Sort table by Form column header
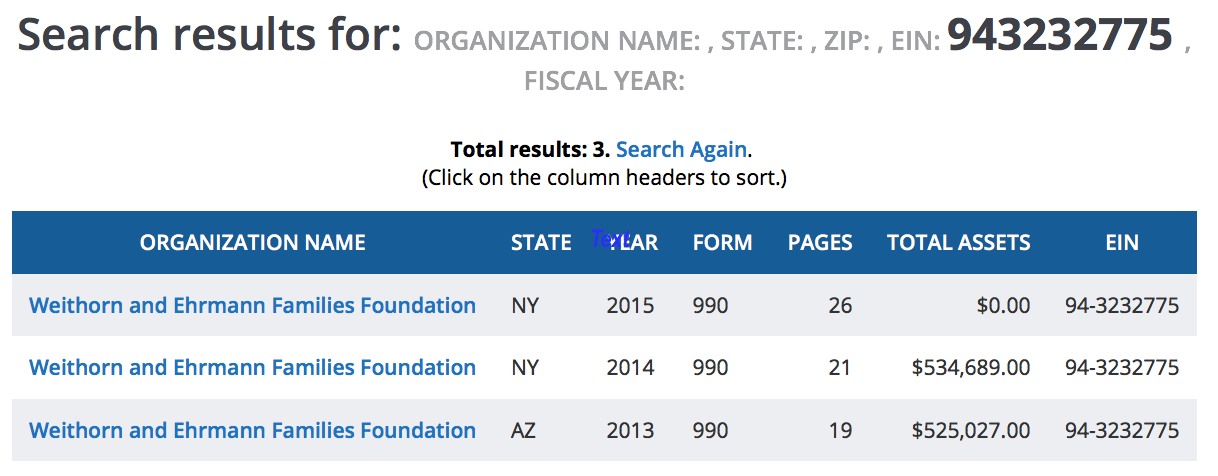1218x476 pixels. [x=722, y=243]
